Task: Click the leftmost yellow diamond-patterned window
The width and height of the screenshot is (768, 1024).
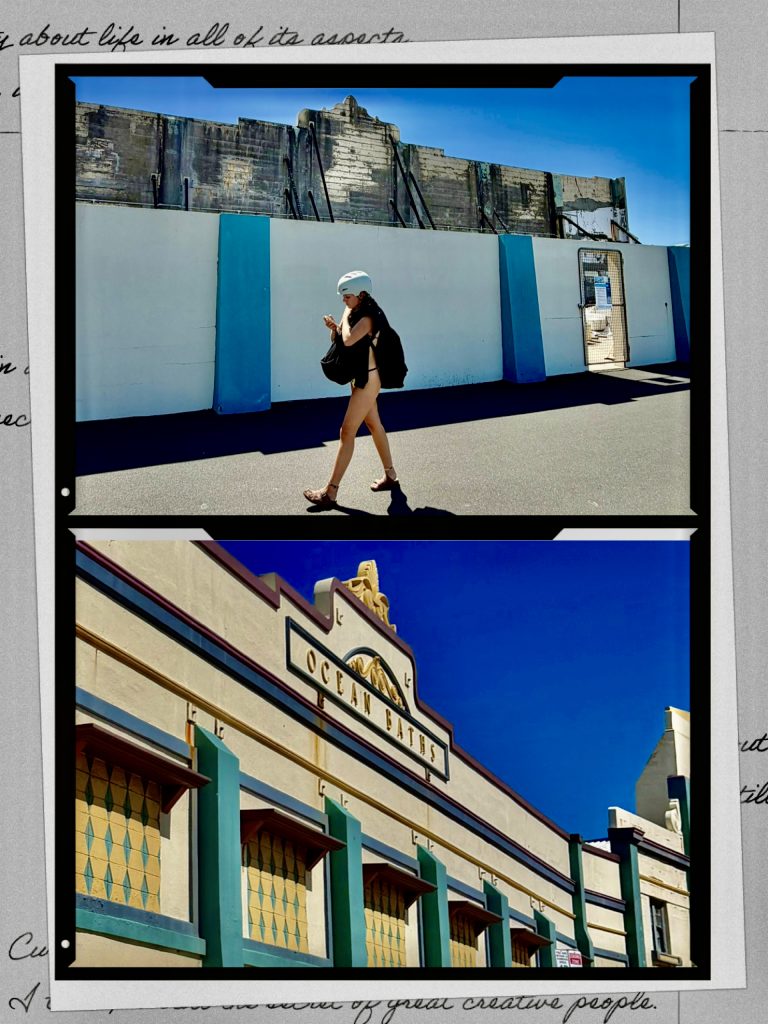Action: (x=117, y=832)
